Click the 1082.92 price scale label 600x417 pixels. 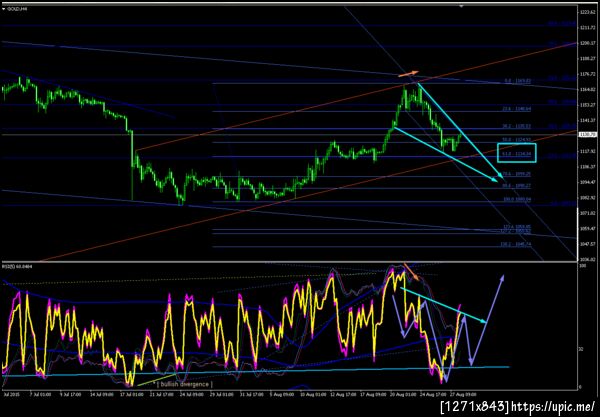click(x=587, y=197)
